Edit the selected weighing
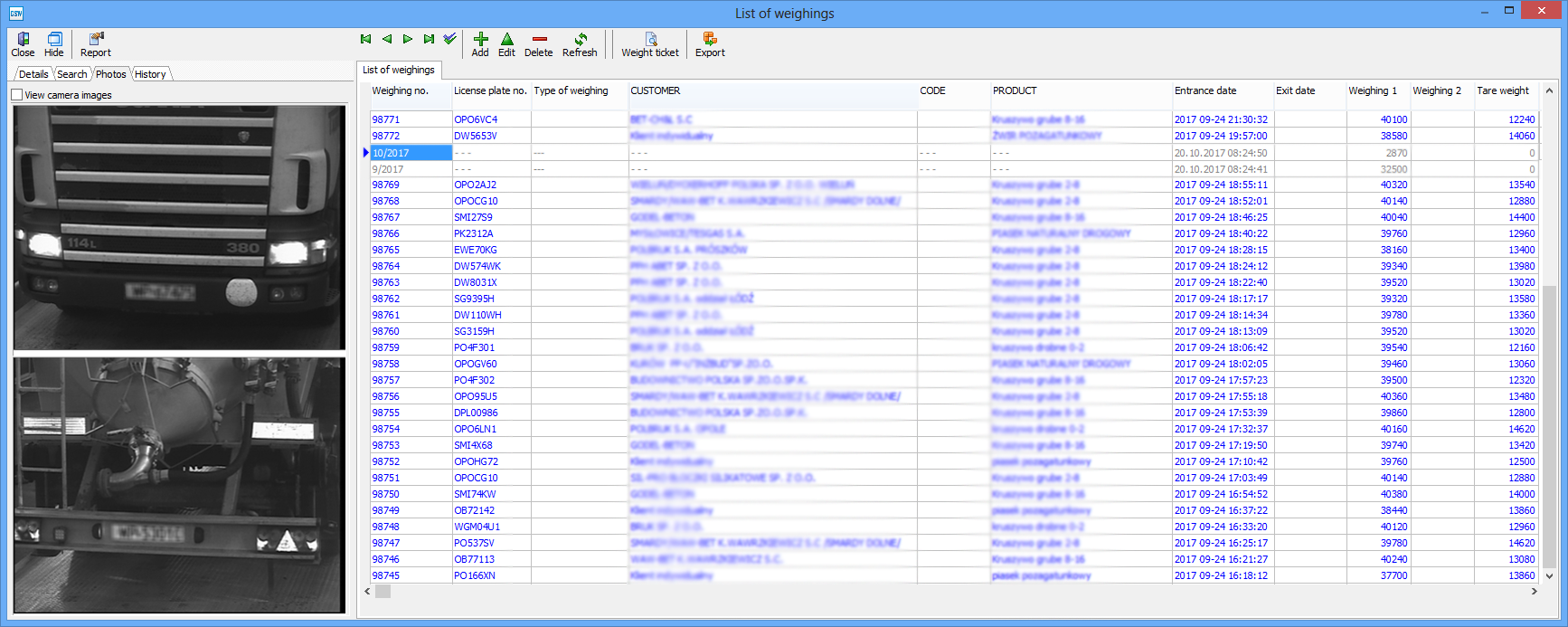This screenshot has width=1568, height=627. click(506, 43)
